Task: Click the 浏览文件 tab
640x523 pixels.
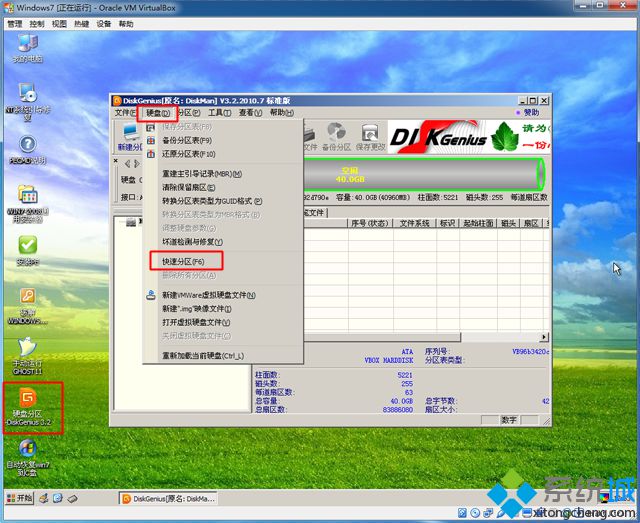Action: coord(315,213)
